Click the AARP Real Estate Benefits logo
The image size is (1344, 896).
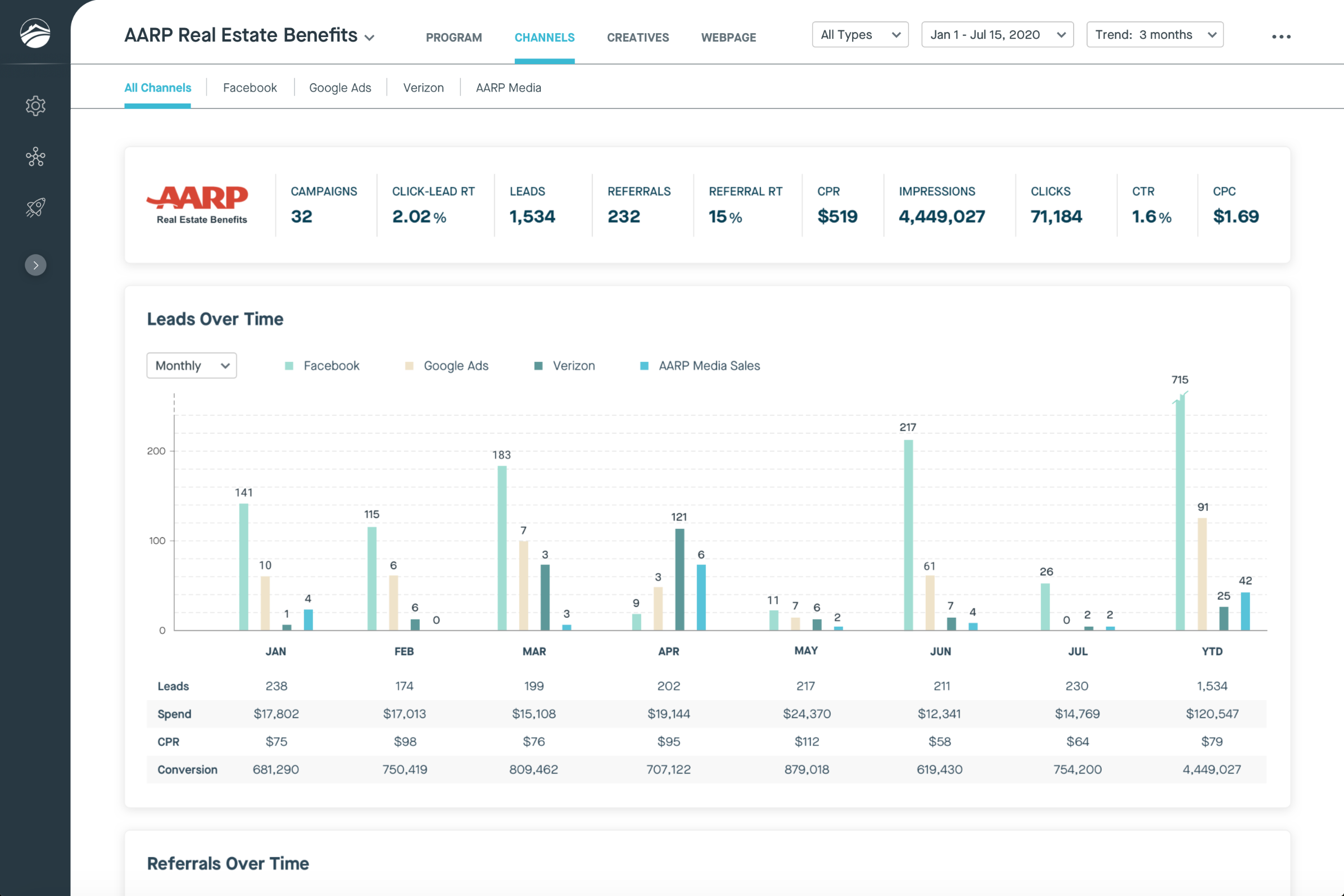(x=198, y=205)
